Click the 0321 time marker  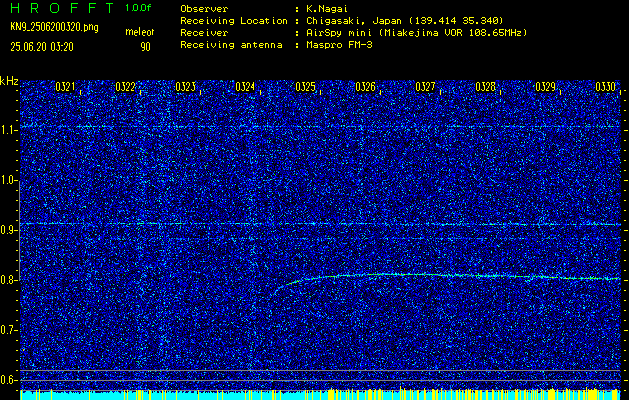point(65,87)
